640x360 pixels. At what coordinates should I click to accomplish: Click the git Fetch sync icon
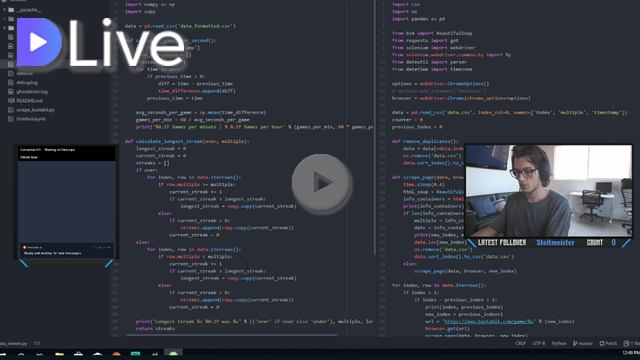click(x=602, y=343)
